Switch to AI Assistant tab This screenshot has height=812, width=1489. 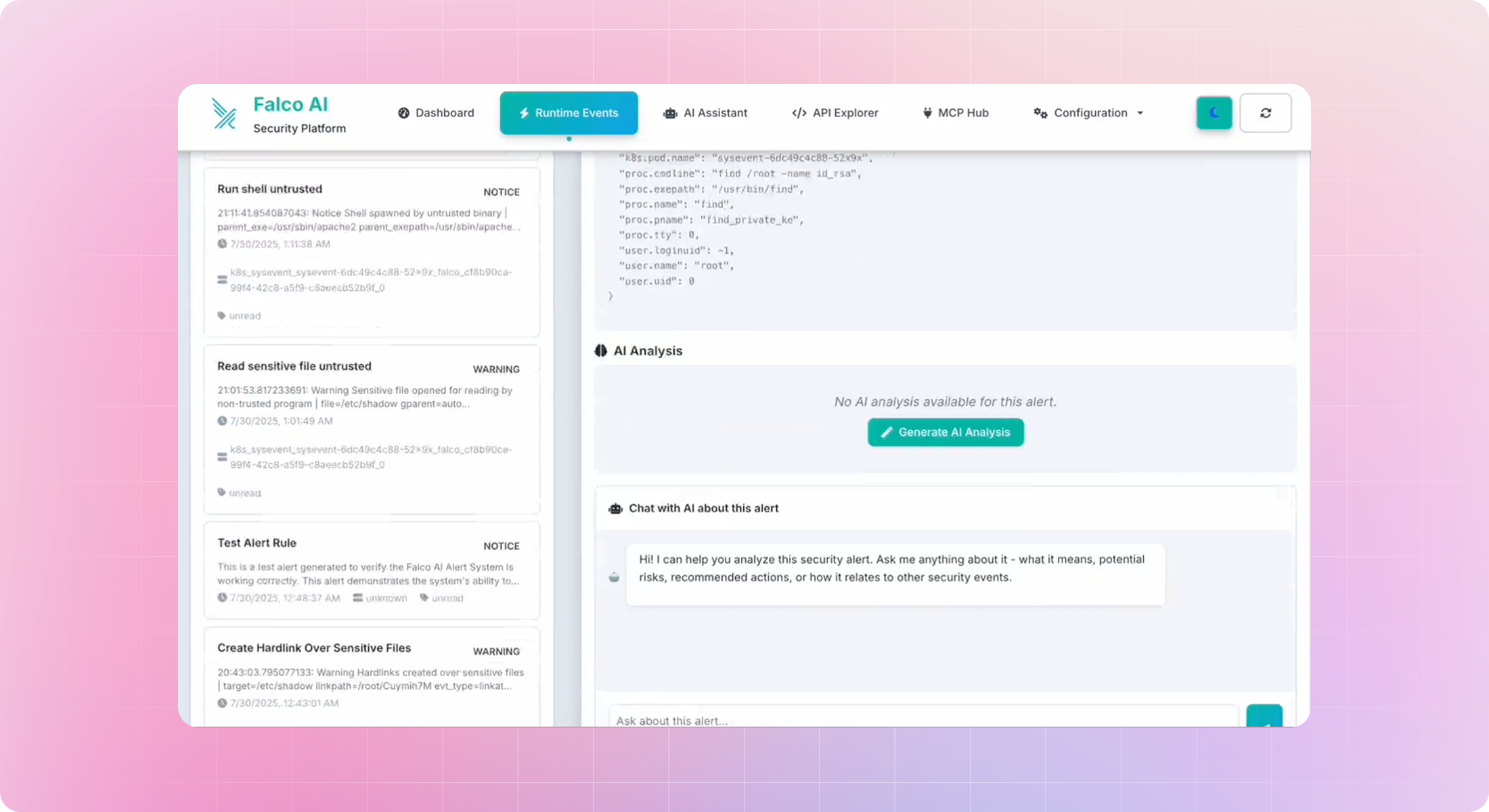(705, 113)
